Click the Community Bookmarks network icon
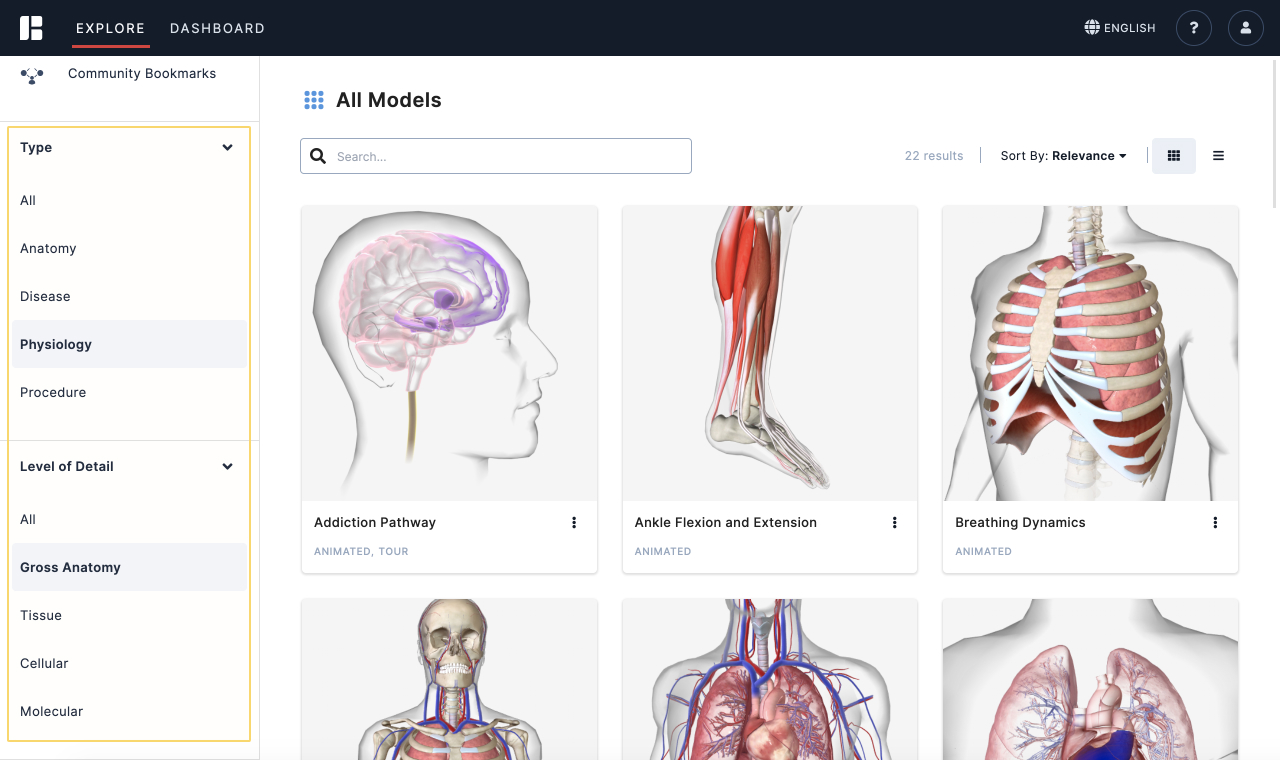 click(x=32, y=75)
